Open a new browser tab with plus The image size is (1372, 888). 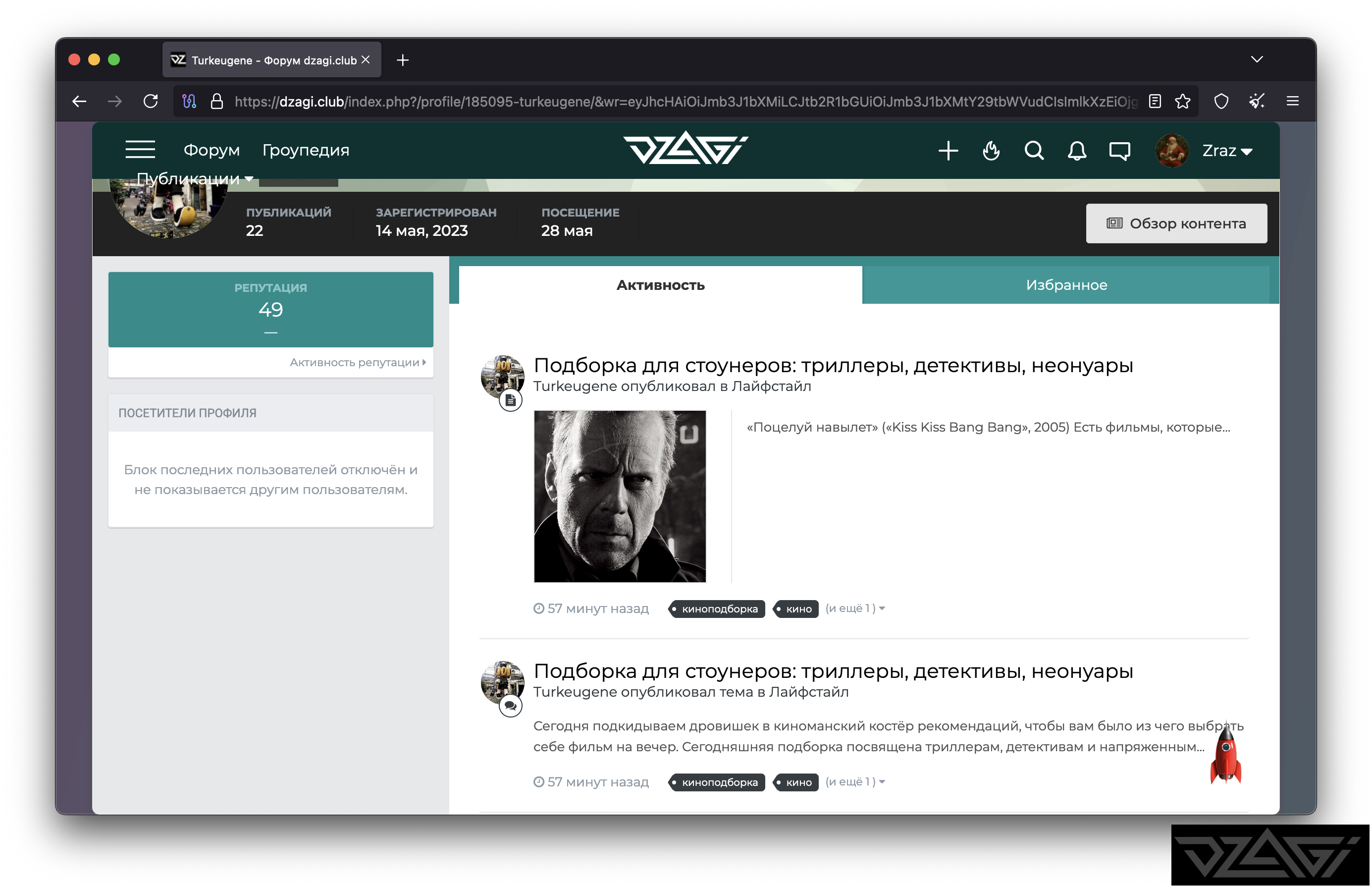pos(403,60)
